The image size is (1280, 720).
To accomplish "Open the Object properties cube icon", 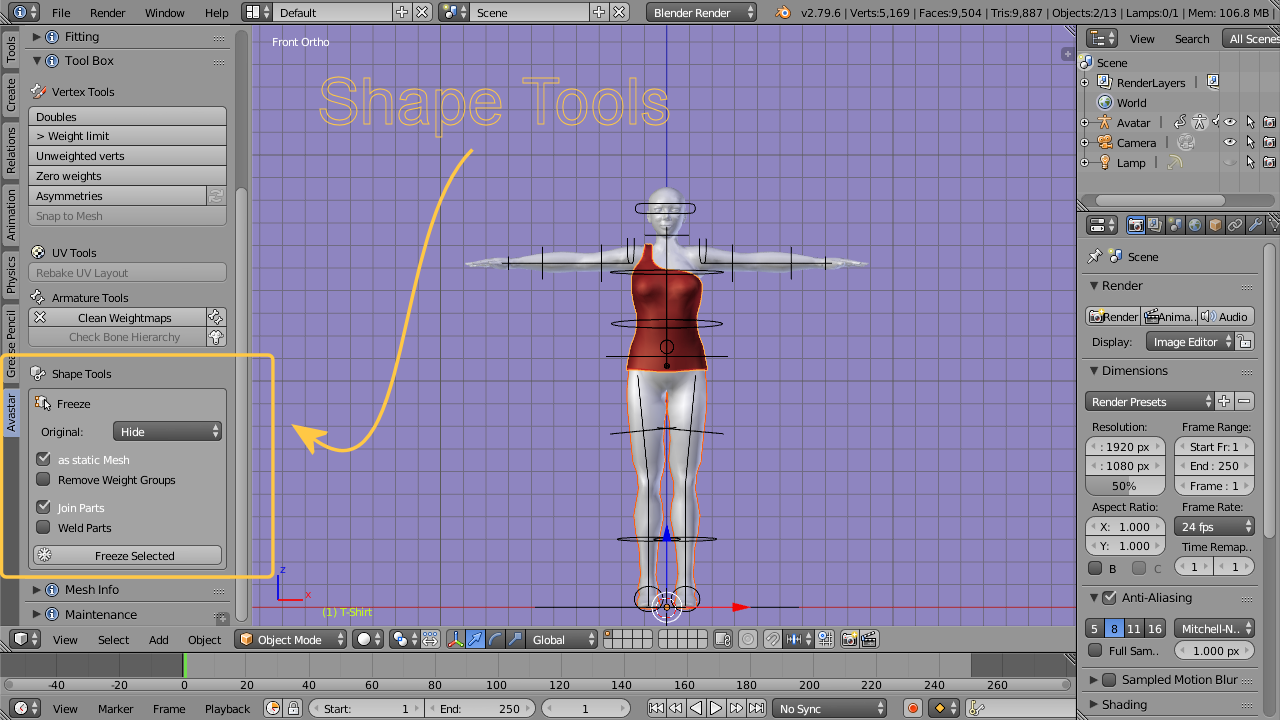I will point(1215,225).
